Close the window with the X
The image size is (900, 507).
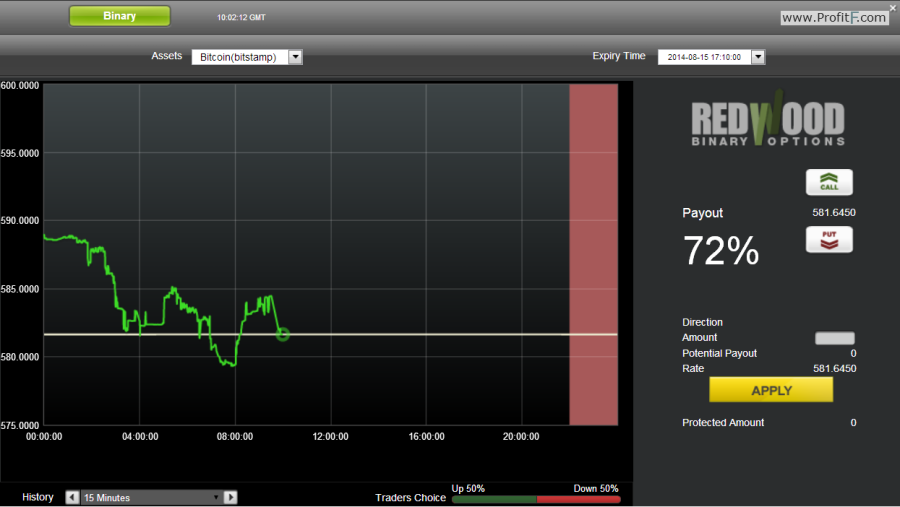click(x=893, y=8)
